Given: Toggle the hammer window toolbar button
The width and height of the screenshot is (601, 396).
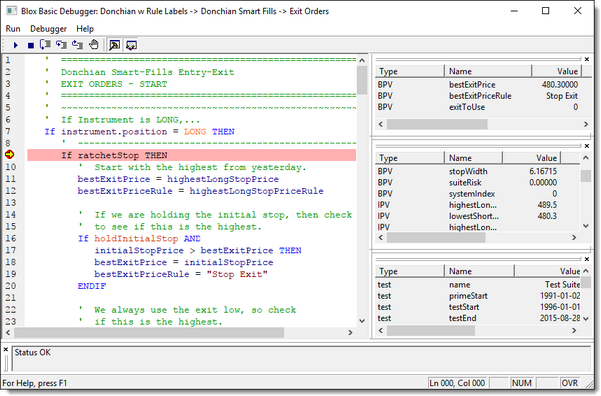Looking at the screenshot, I should tap(114, 45).
